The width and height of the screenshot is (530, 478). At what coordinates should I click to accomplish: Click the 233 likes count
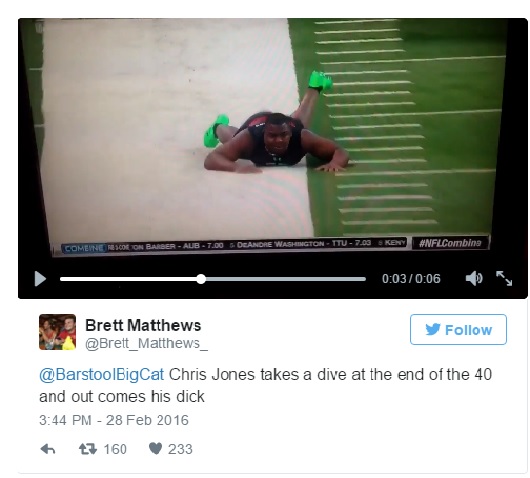180,449
